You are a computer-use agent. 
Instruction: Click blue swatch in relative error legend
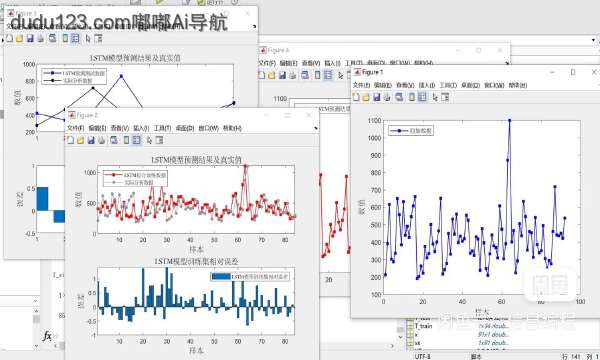221,276
